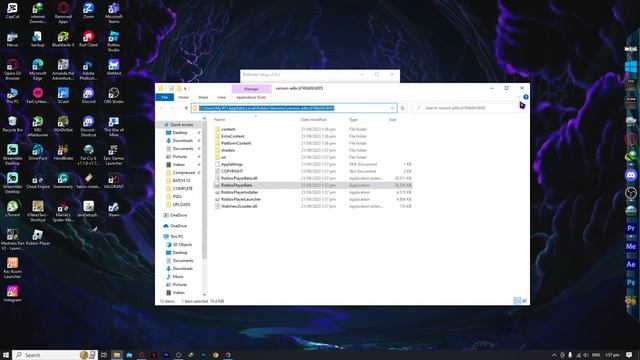Open Explorer Help question-mark icon
The image size is (640, 360).
(x=526, y=97)
